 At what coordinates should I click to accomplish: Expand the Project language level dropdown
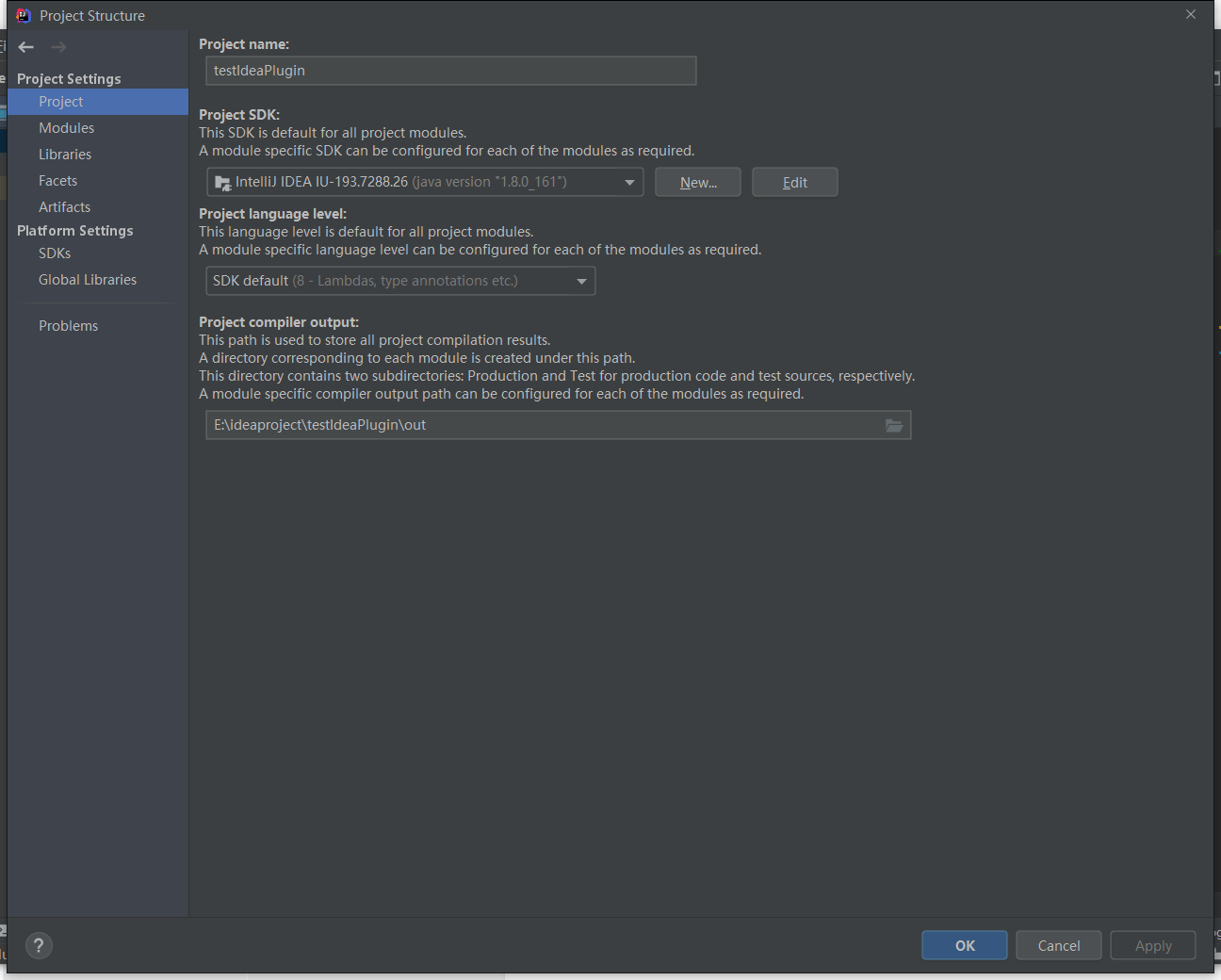click(400, 281)
